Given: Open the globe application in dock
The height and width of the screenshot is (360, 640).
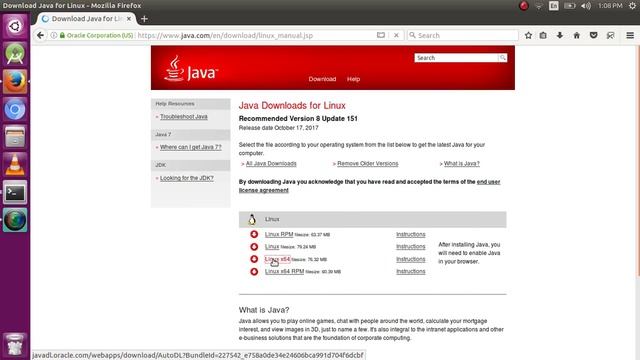Looking at the screenshot, I should pyautogui.click(x=15, y=220).
